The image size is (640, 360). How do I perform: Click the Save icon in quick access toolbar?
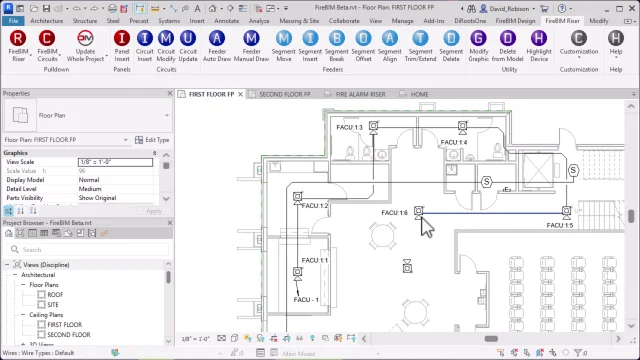coord(46,8)
